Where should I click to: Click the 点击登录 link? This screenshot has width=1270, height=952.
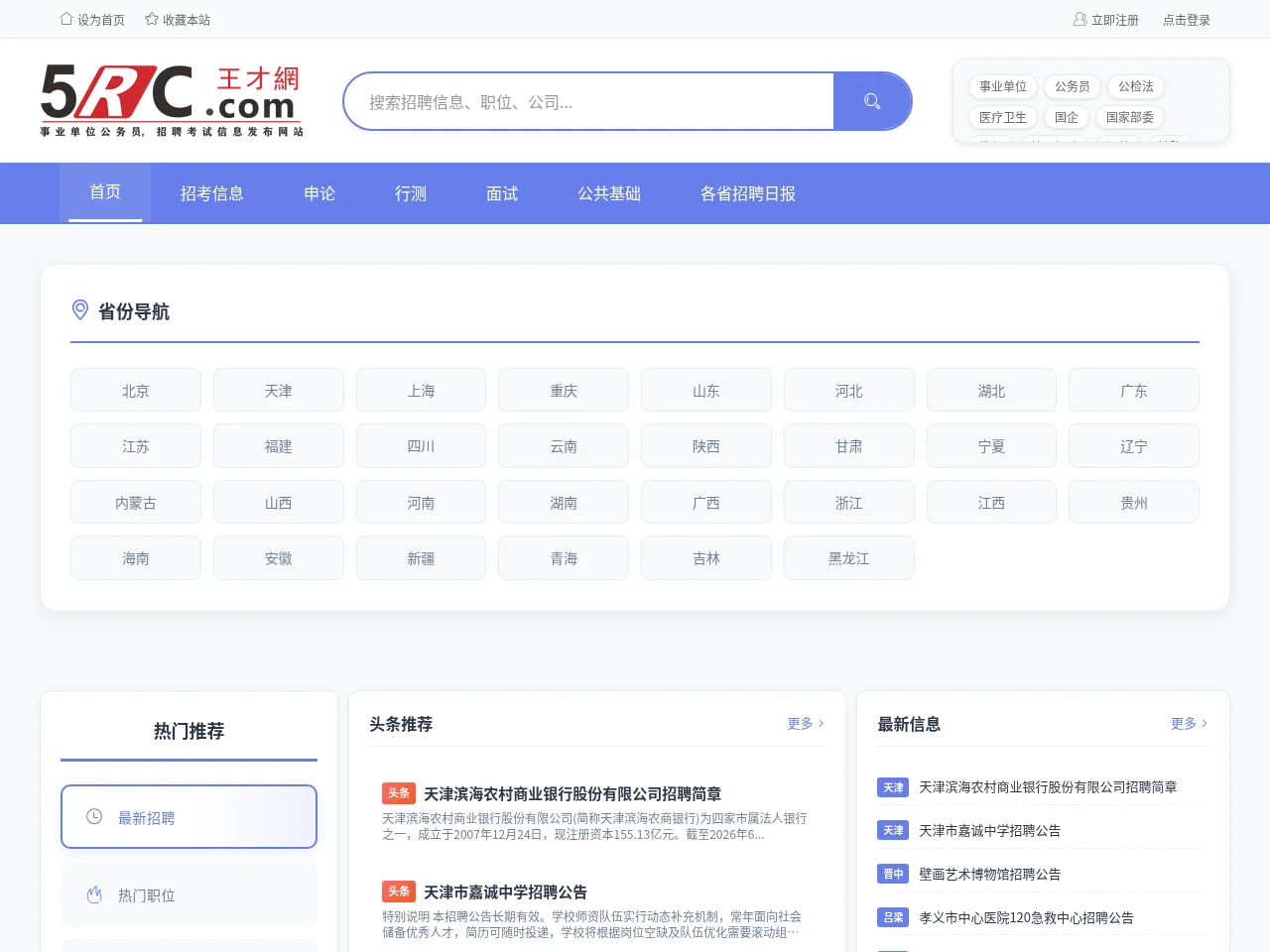coord(1187,20)
